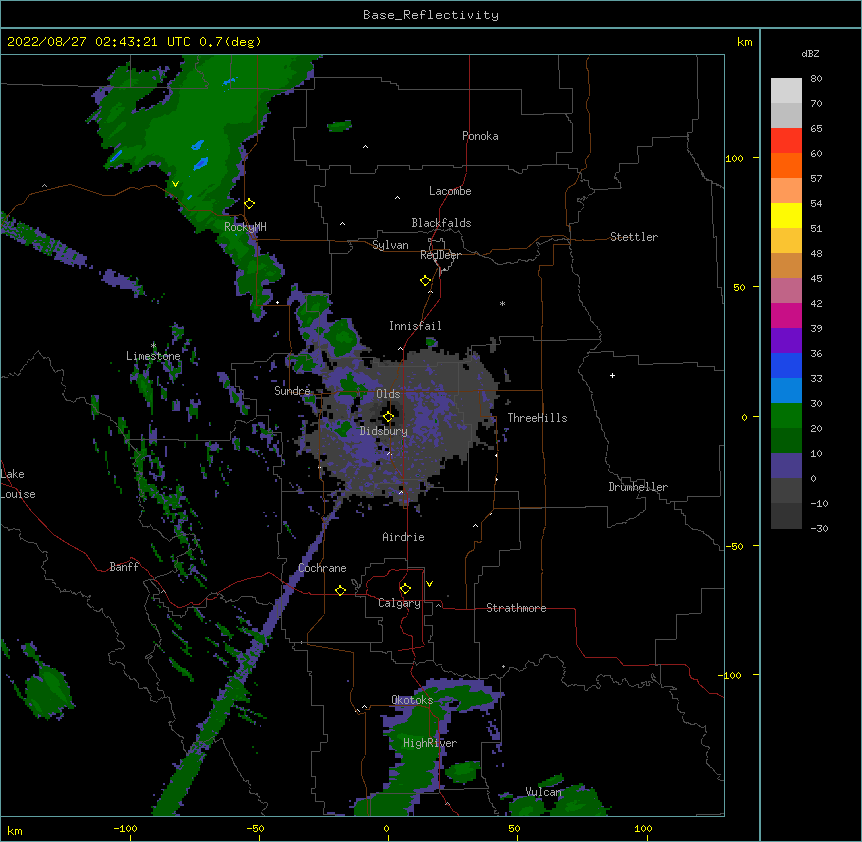Click the Okotoks label
Viewport: 862px width, 842px height.
click(412, 700)
